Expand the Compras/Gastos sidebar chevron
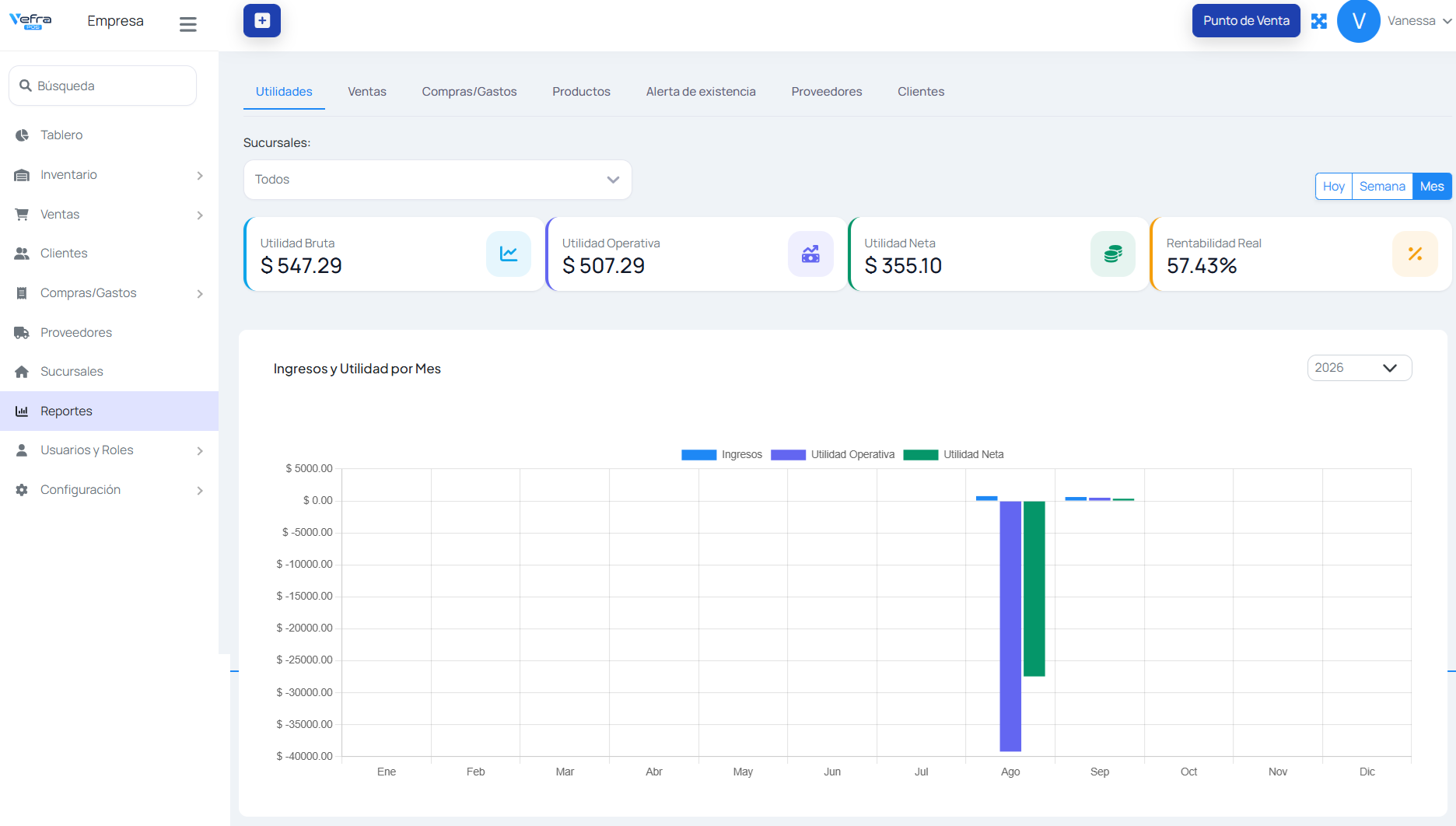The width and height of the screenshot is (1456, 826). [x=200, y=294]
